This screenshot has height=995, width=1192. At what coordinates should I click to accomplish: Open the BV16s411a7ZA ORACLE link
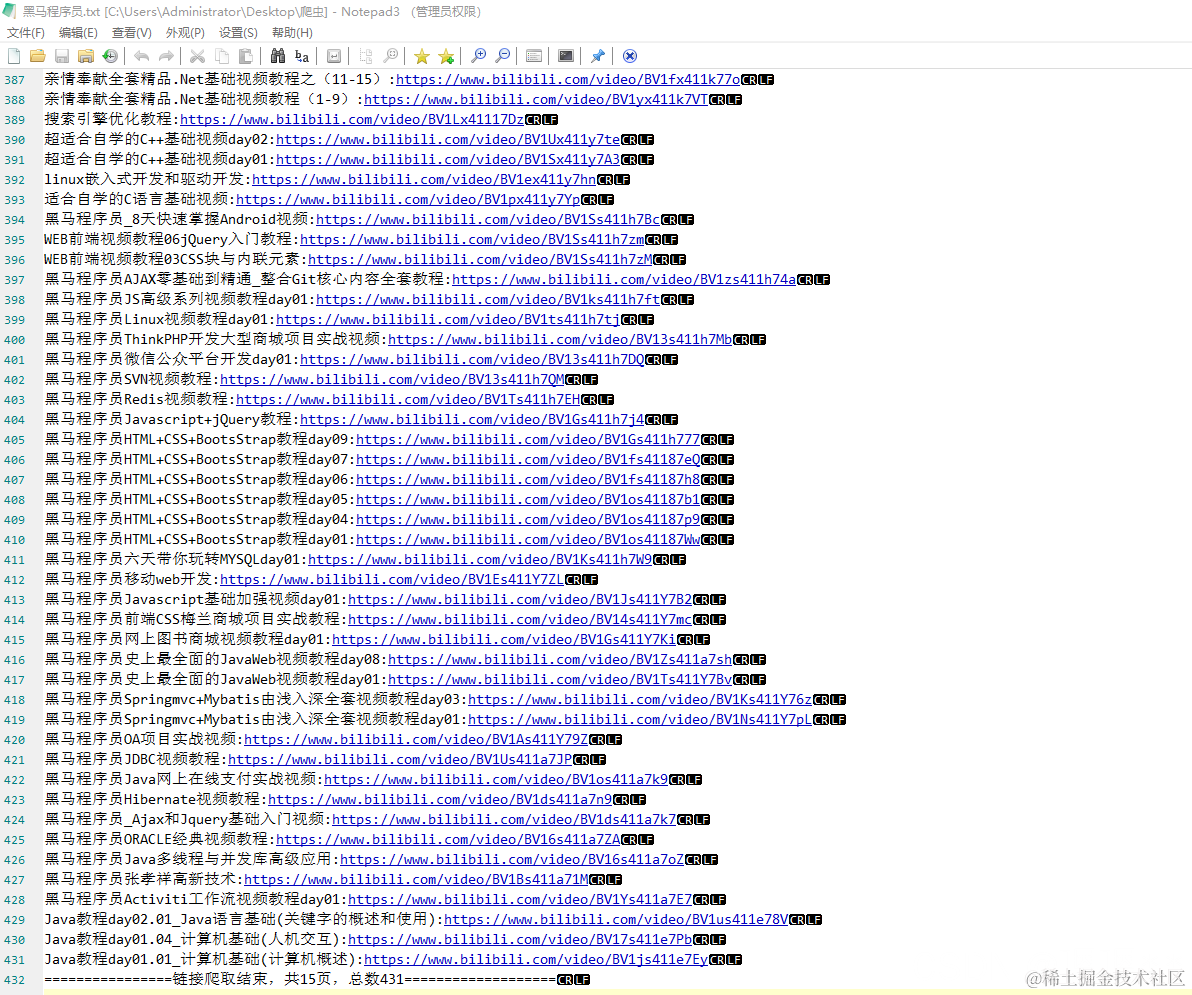pos(449,839)
